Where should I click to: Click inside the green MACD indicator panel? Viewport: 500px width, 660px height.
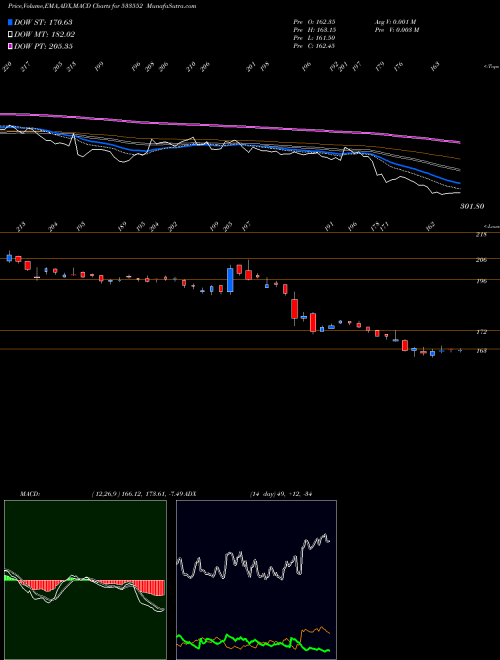[x=85, y=580]
